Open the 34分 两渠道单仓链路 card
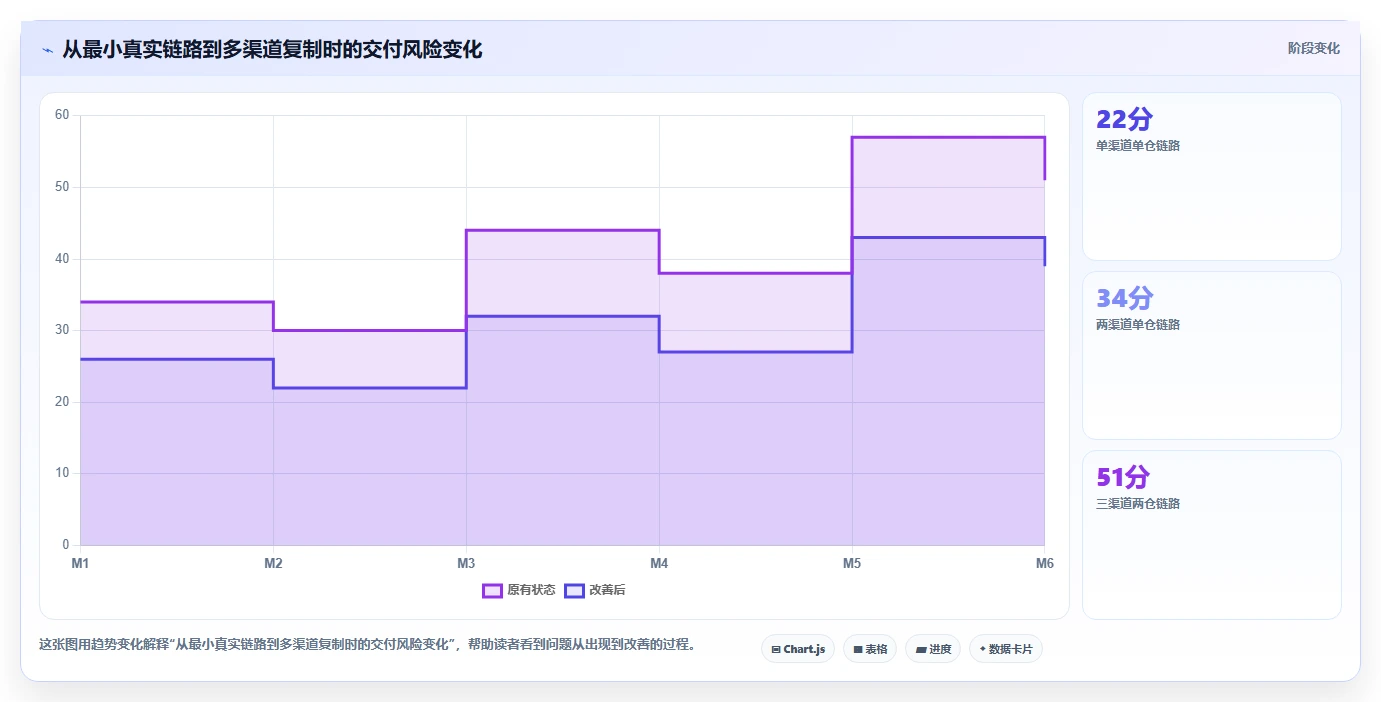The image size is (1381, 702). 1212,356
